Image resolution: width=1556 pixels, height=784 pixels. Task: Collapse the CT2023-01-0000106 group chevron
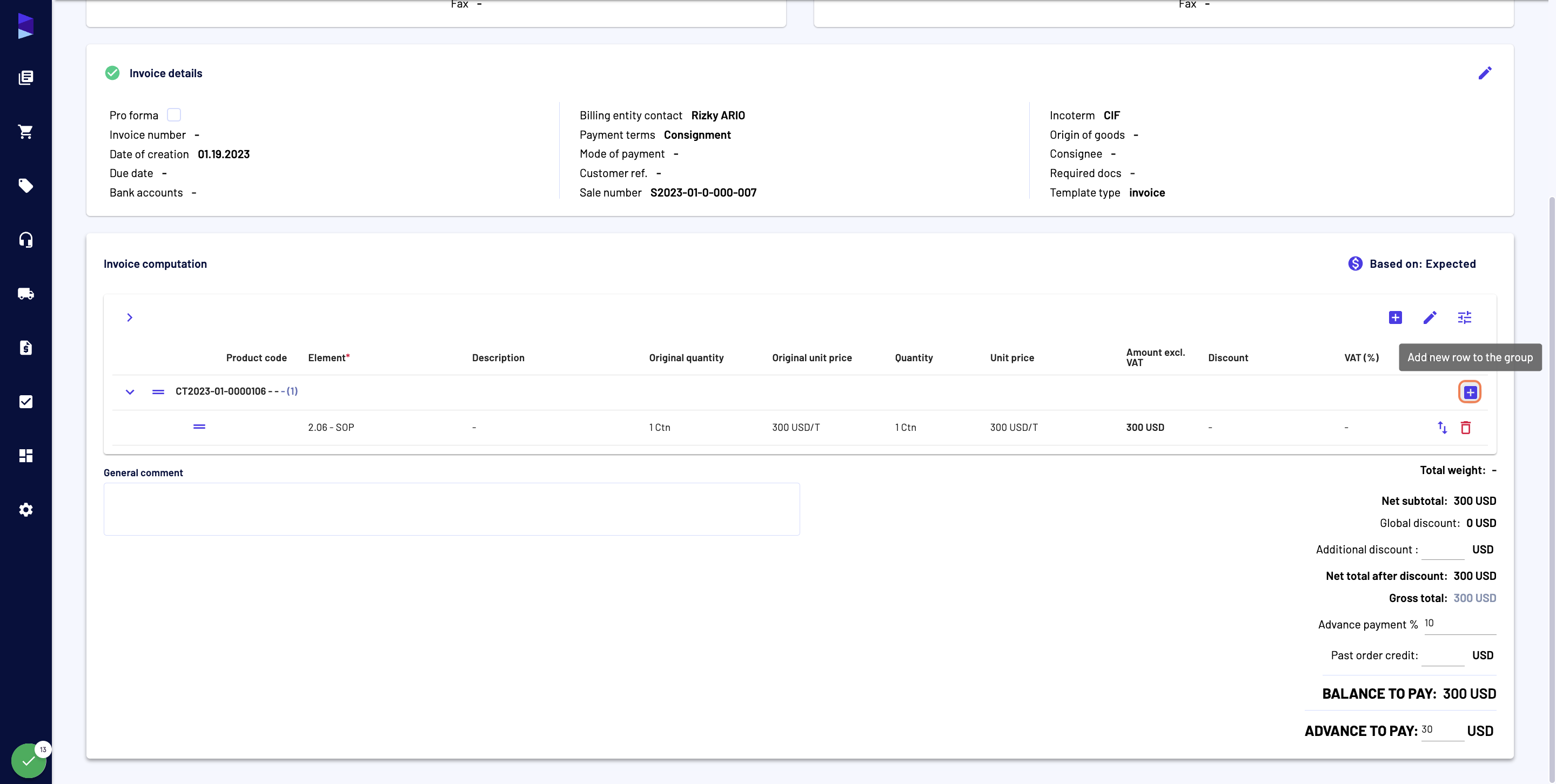[x=130, y=391]
